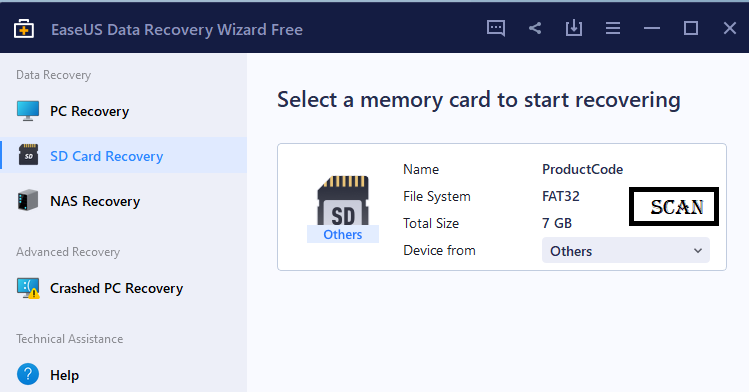749x392 pixels.
Task: Close the EaseUS Data Recovery window
Action: 729,28
